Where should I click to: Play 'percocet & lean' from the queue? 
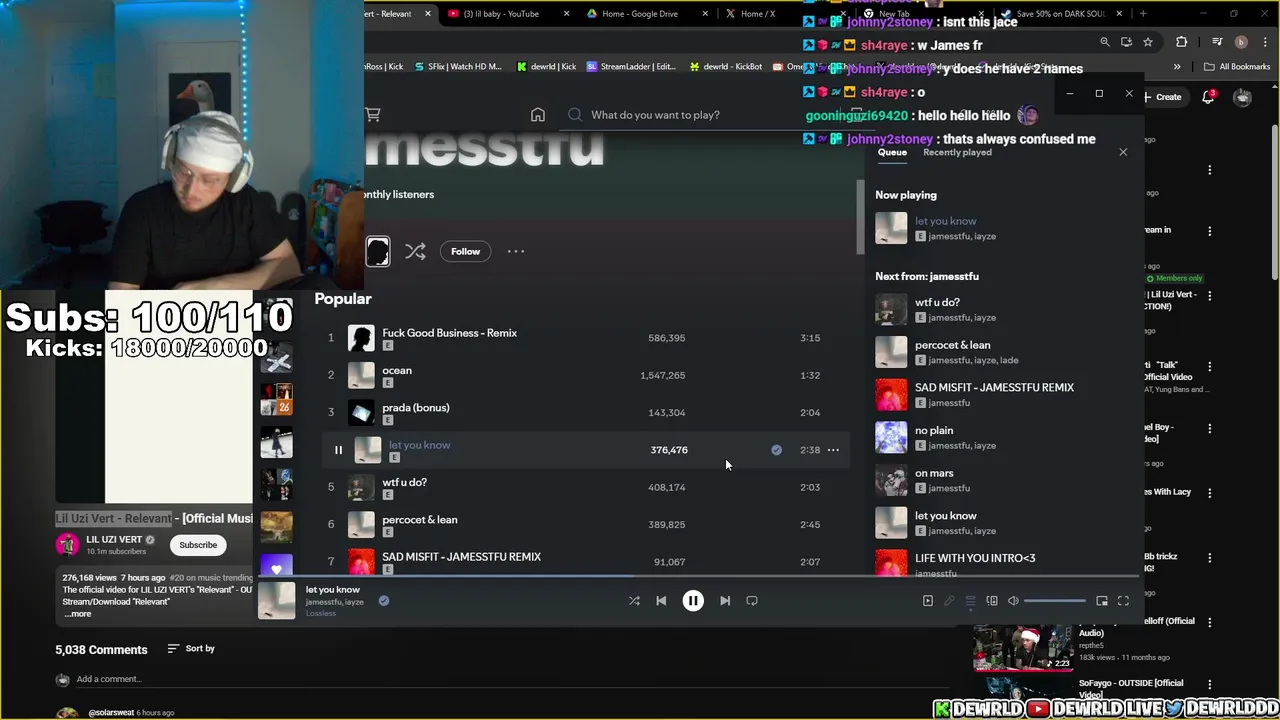[1005, 352]
